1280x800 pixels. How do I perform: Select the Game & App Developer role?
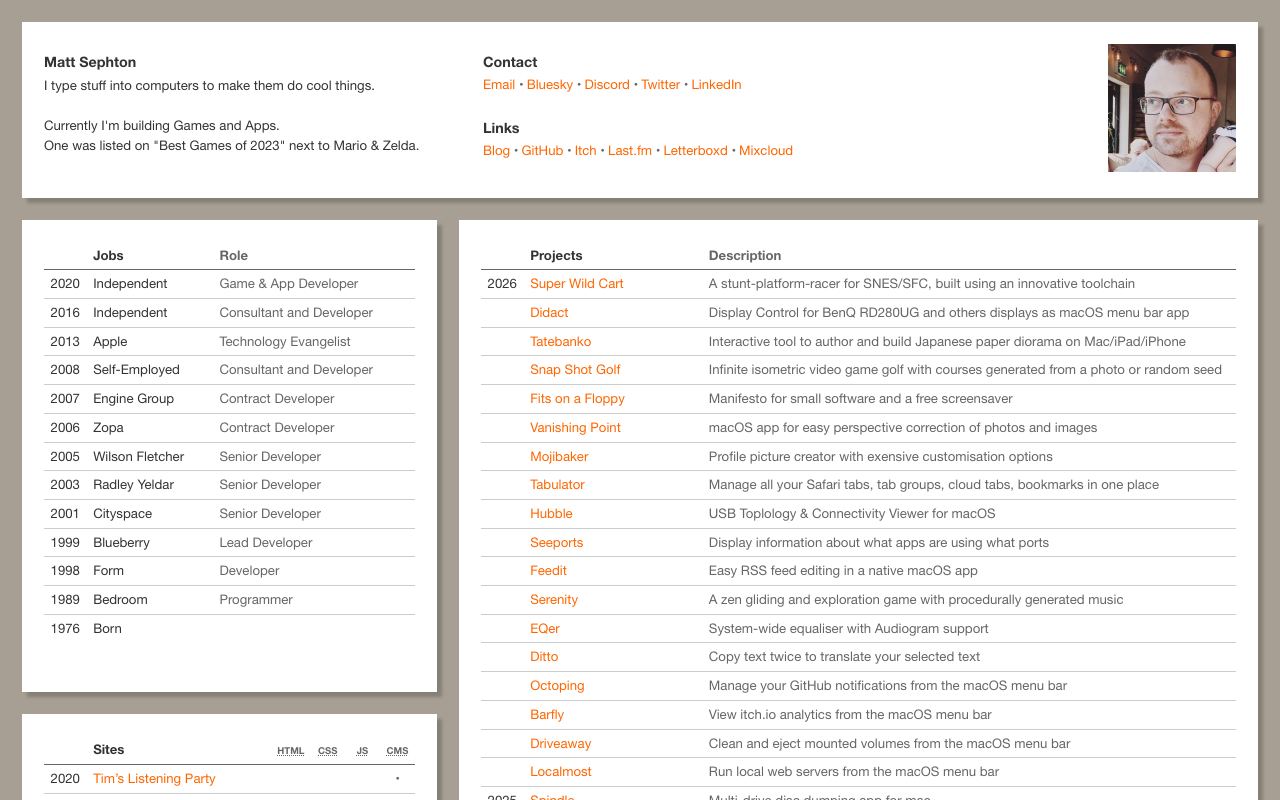[289, 284]
